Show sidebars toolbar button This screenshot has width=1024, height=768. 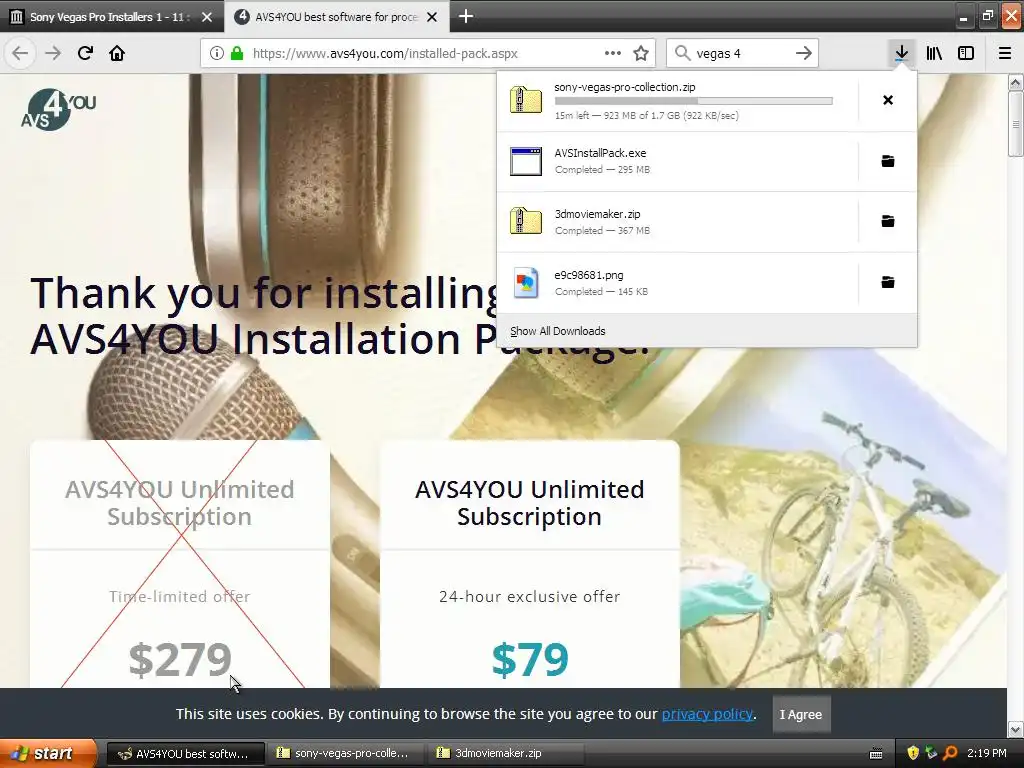(x=966, y=54)
